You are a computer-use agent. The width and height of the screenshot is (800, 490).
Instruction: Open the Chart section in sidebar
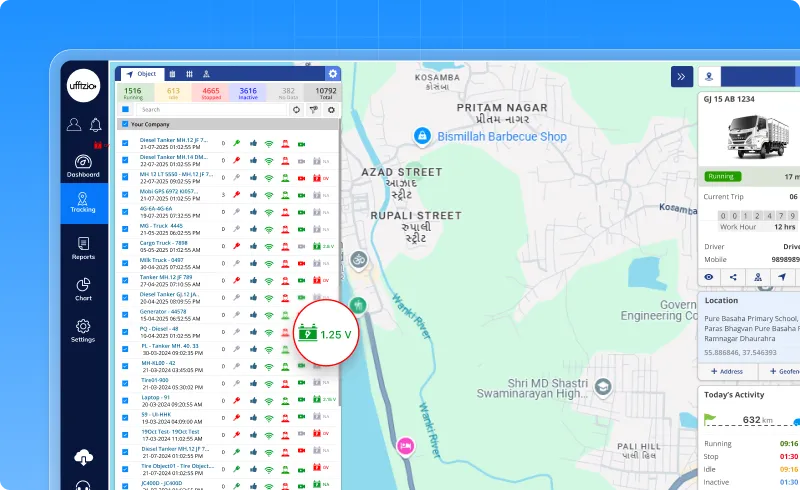coord(83,289)
